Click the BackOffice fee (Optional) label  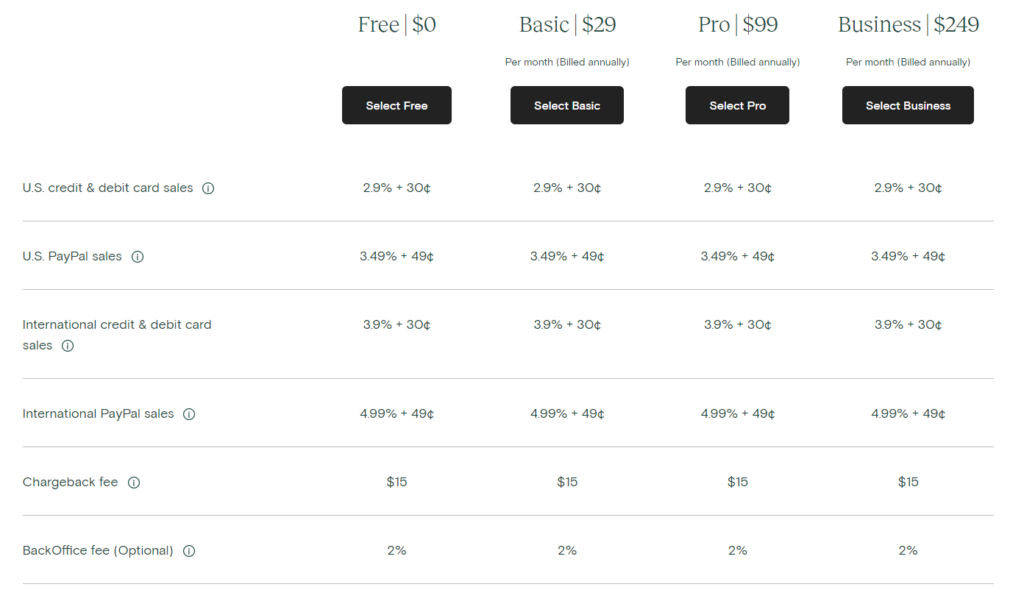click(98, 551)
